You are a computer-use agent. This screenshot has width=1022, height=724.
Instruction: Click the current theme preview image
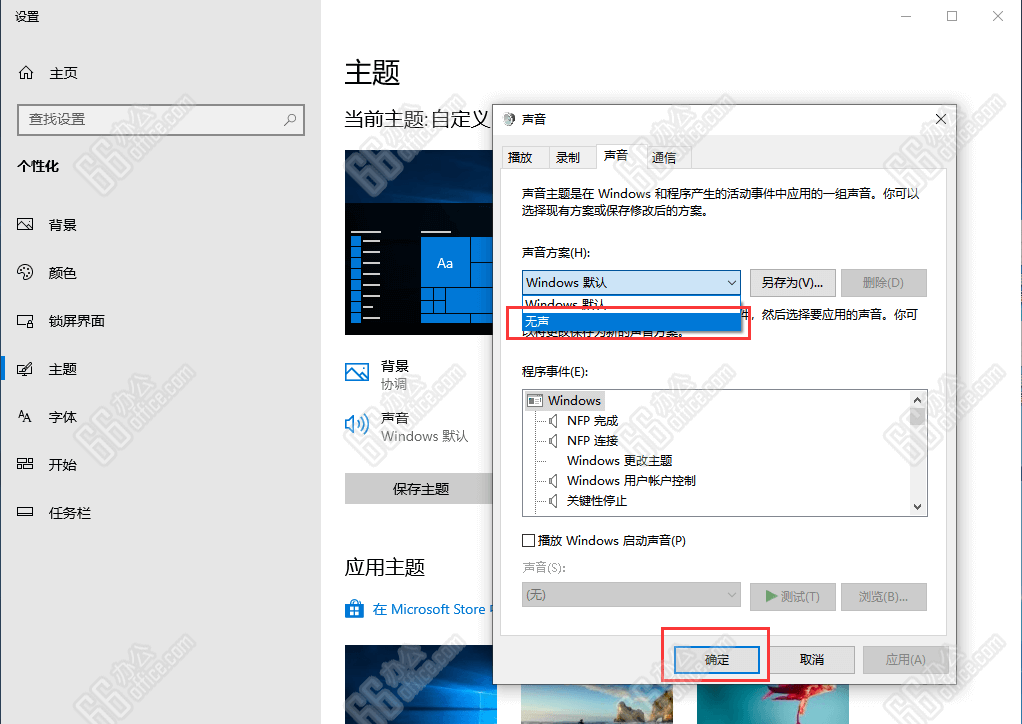418,242
